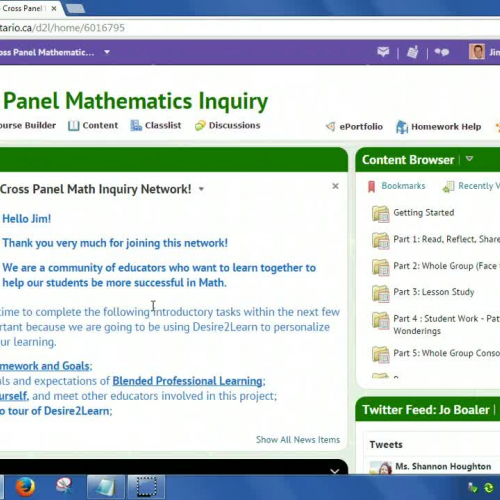Click the Tweets heading in Twitter widget
Screen dimensions: 500x500
[x=386, y=445]
